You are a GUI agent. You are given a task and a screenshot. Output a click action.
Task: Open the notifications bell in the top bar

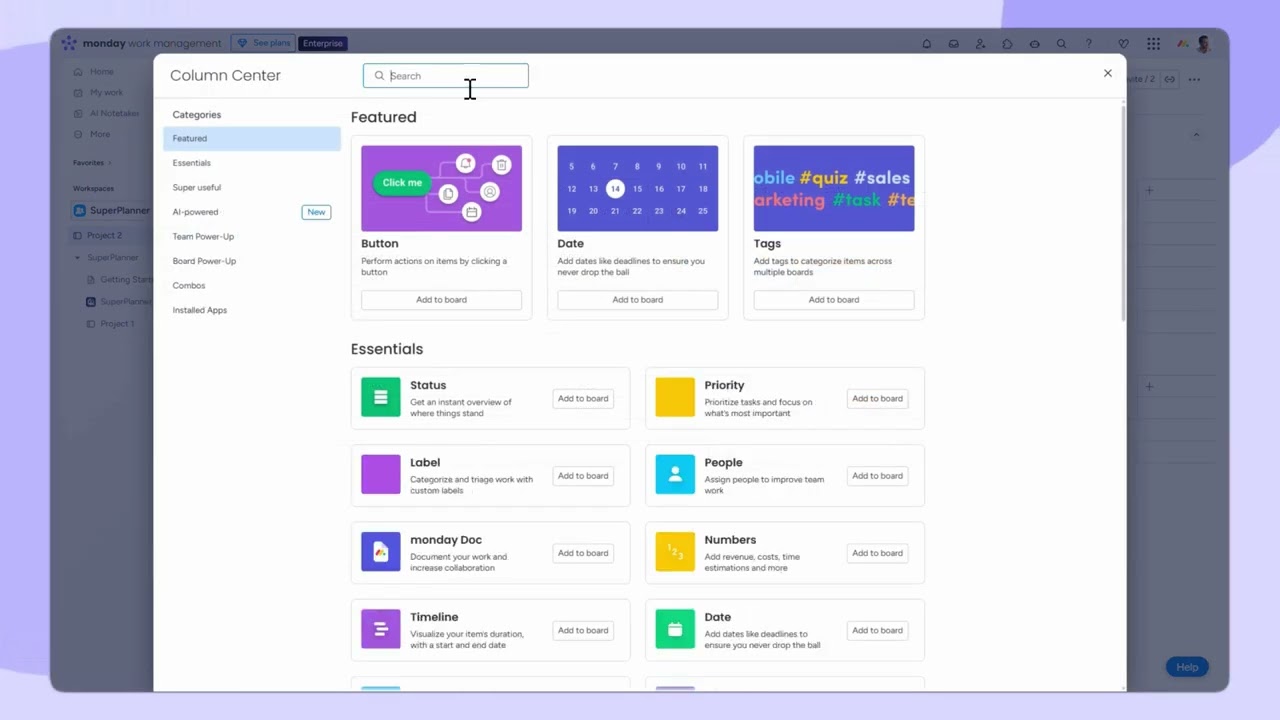(926, 44)
